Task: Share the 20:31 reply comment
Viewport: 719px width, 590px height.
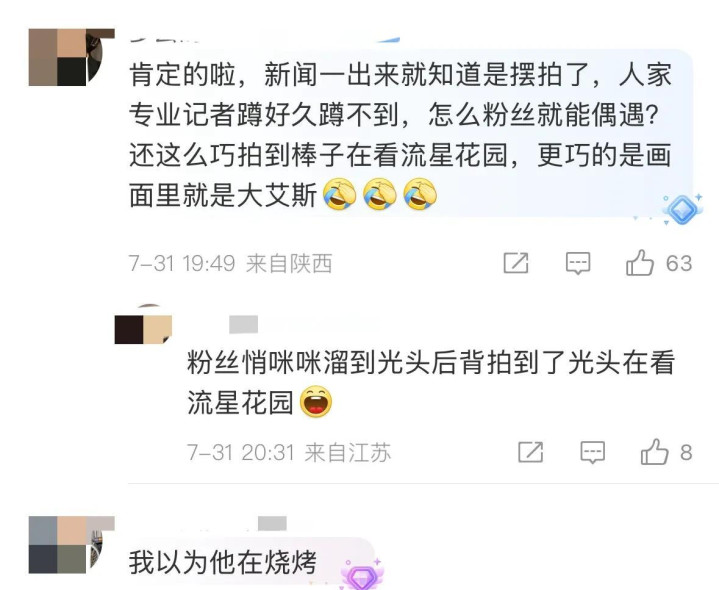Action: tap(531, 452)
